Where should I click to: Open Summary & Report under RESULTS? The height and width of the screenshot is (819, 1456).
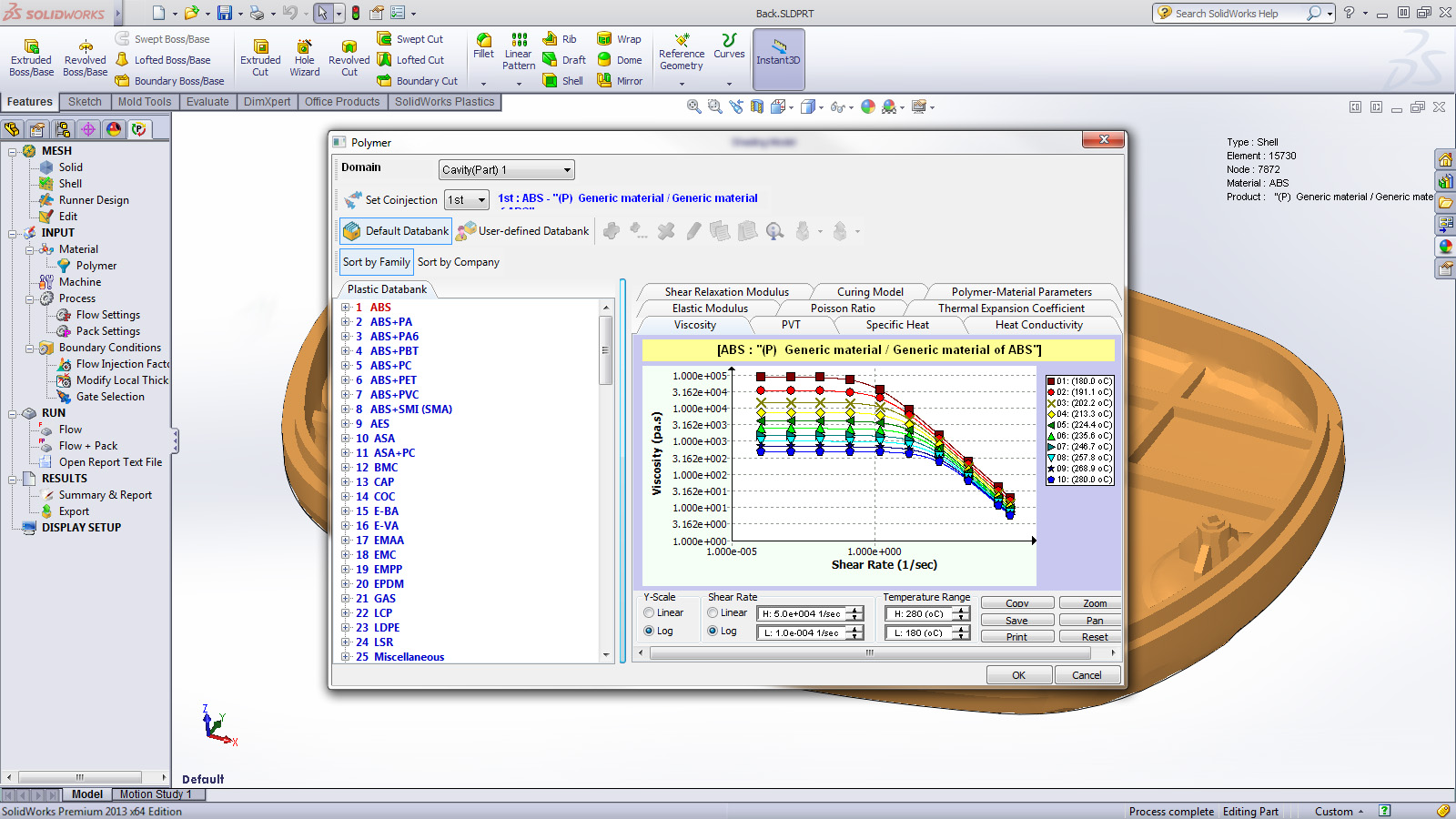click(106, 494)
